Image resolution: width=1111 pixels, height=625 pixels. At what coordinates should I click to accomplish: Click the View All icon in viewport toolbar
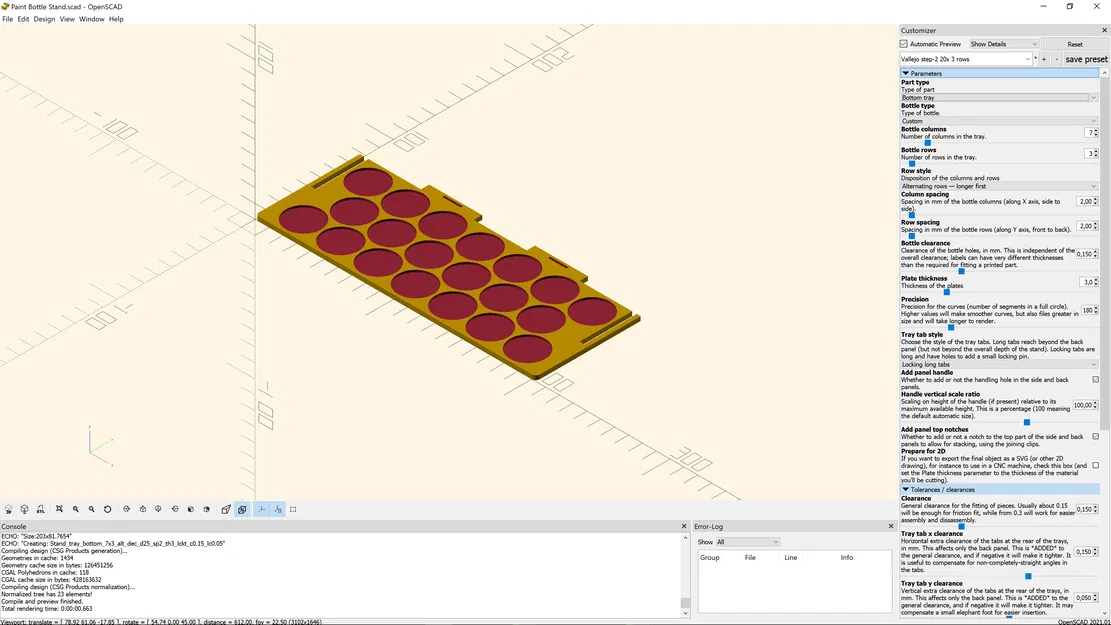pyautogui.click(x=58, y=509)
